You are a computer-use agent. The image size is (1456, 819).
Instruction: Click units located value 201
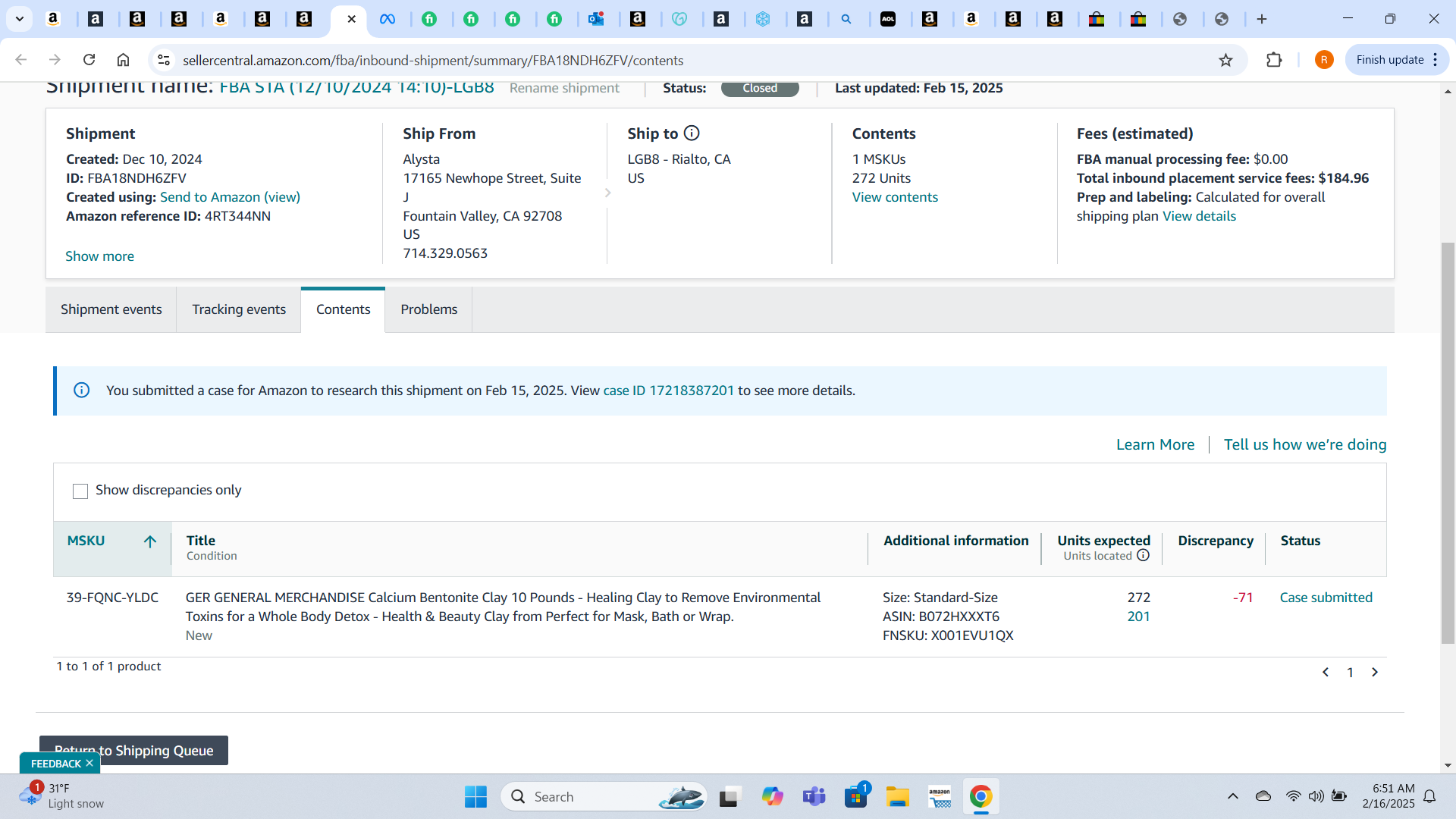click(1138, 617)
